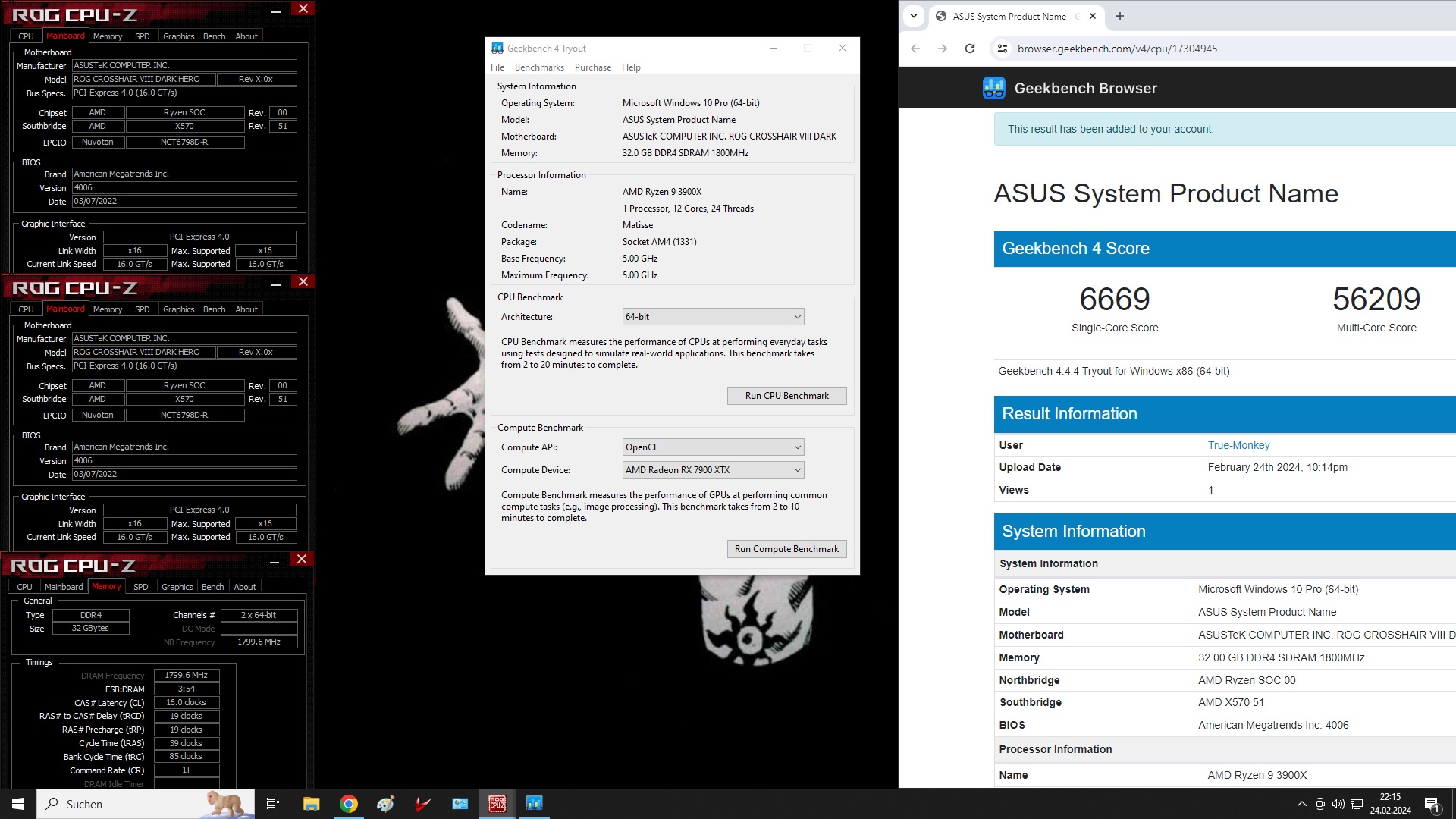Select Mainboard tab in bottom CPU-Z window
The height and width of the screenshot is (819, 1456).
point(64,587)
